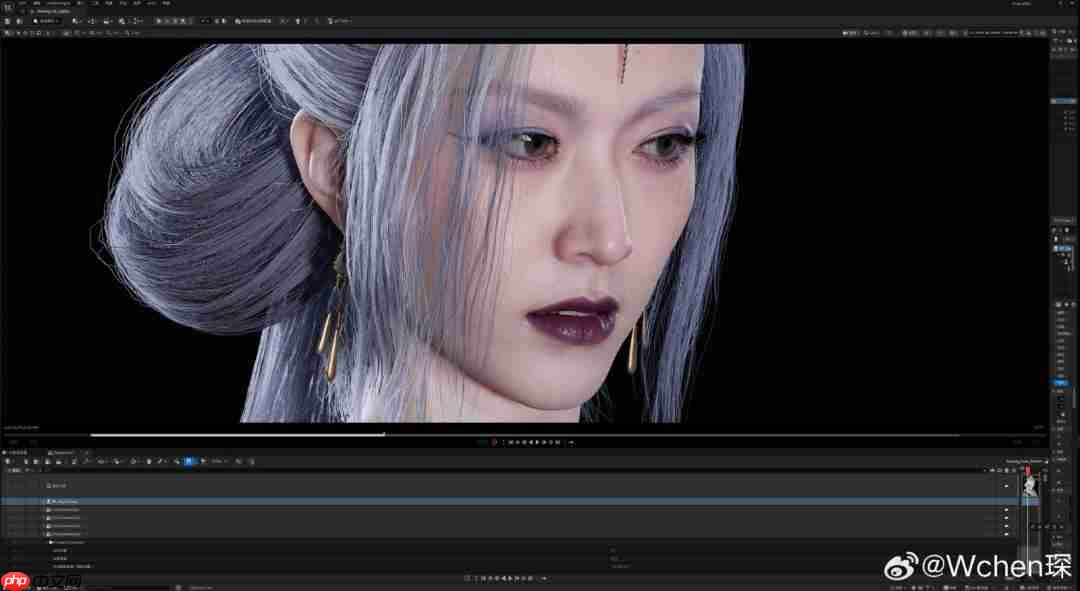Click the red record button below viewport

(494, 442)
